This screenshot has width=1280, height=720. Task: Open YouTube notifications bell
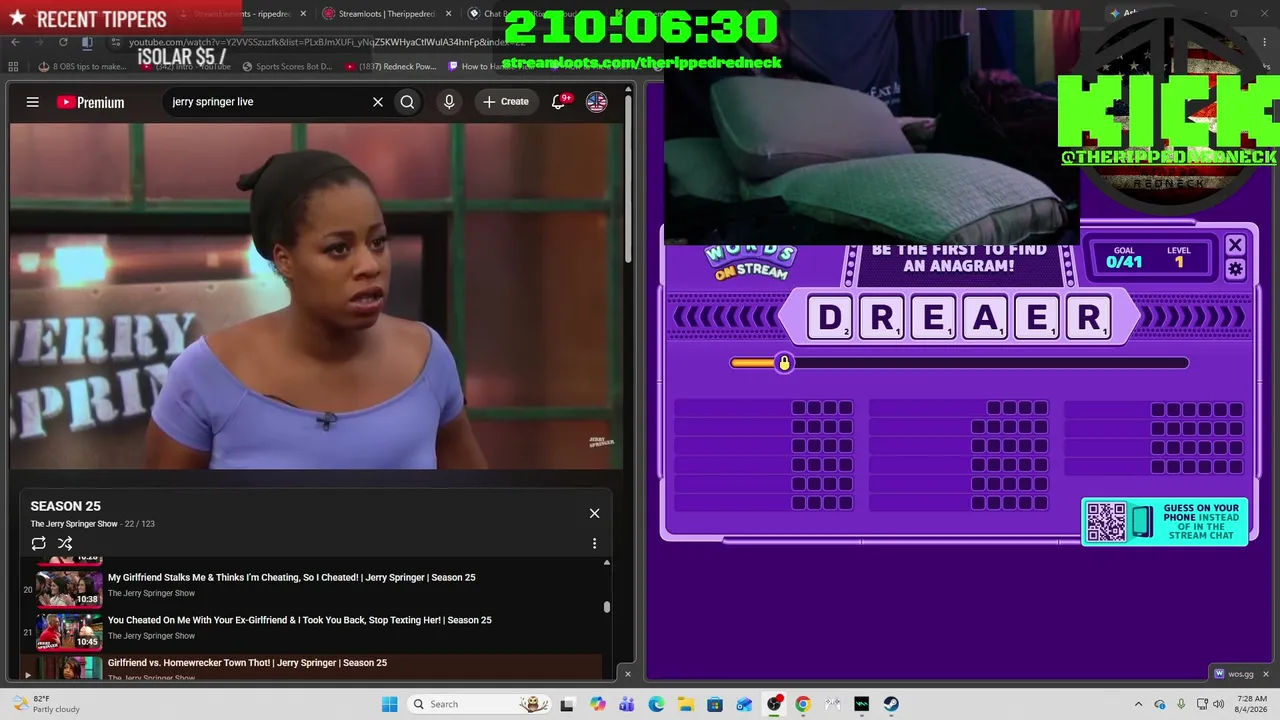pyautogui.click(x=560, y=102)
